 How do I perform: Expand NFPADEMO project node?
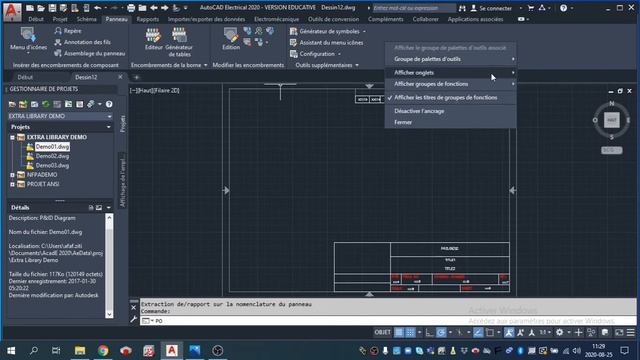pos(12,175)
